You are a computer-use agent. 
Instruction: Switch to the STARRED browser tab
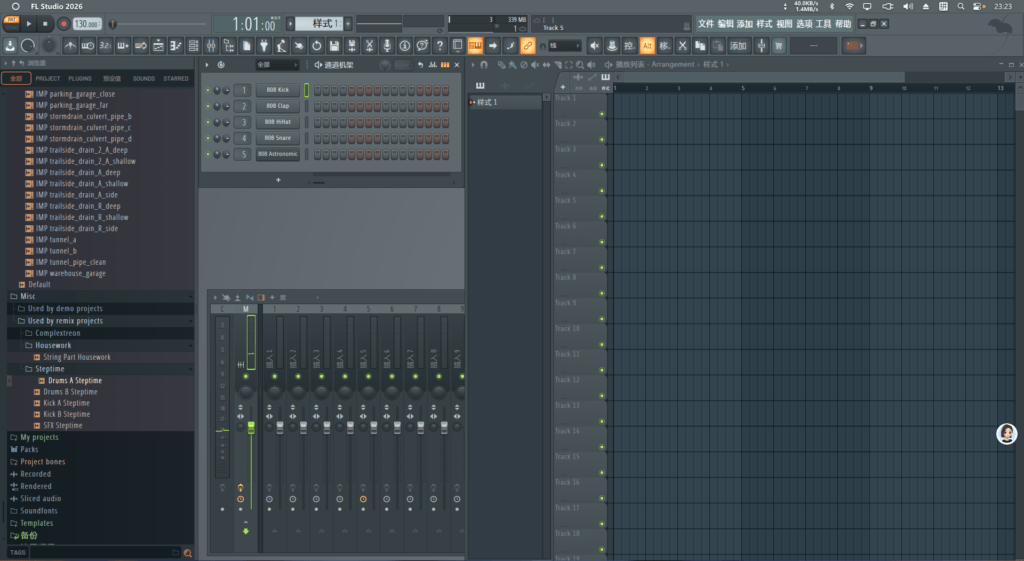pos(176,78)
